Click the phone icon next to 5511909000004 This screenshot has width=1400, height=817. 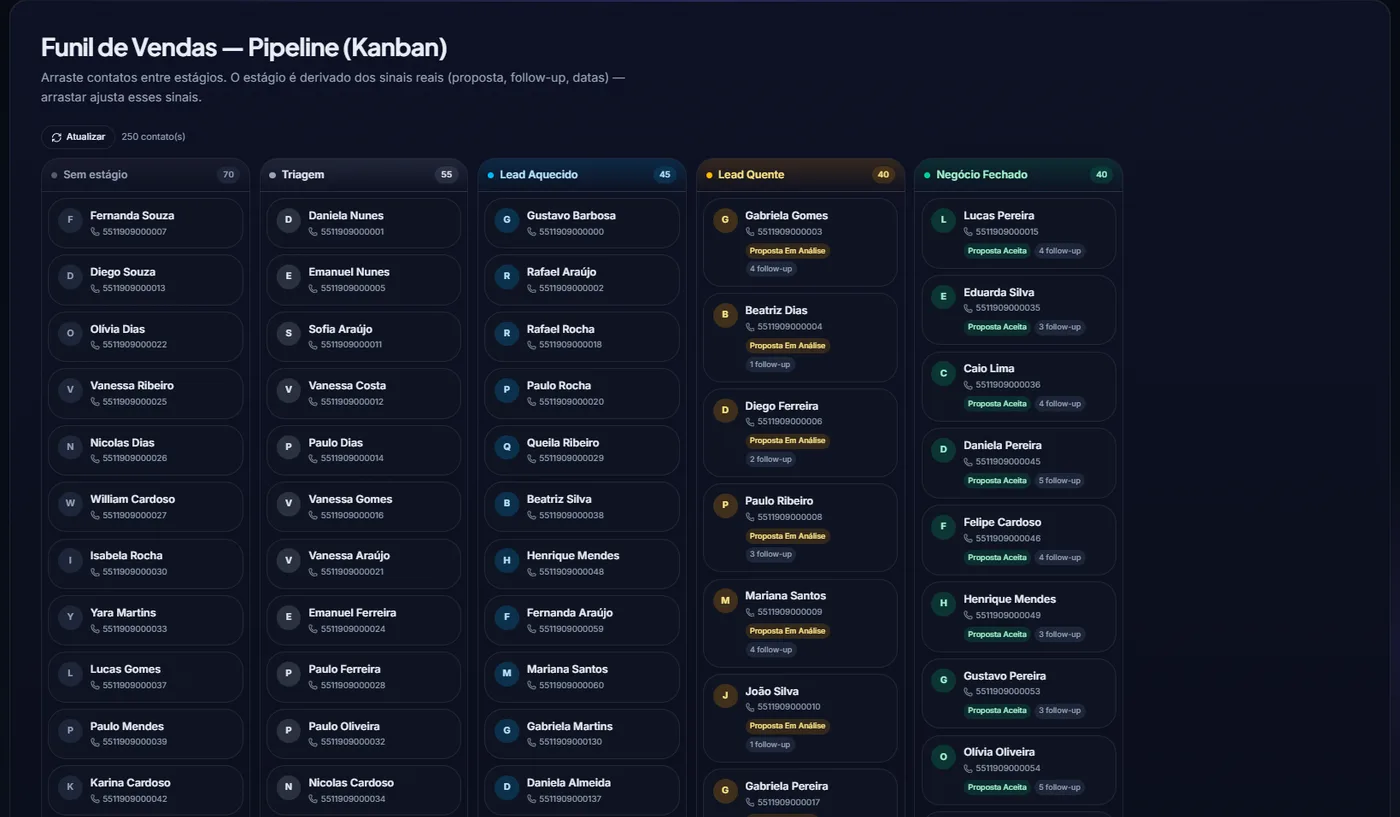[x=750, y=327]
